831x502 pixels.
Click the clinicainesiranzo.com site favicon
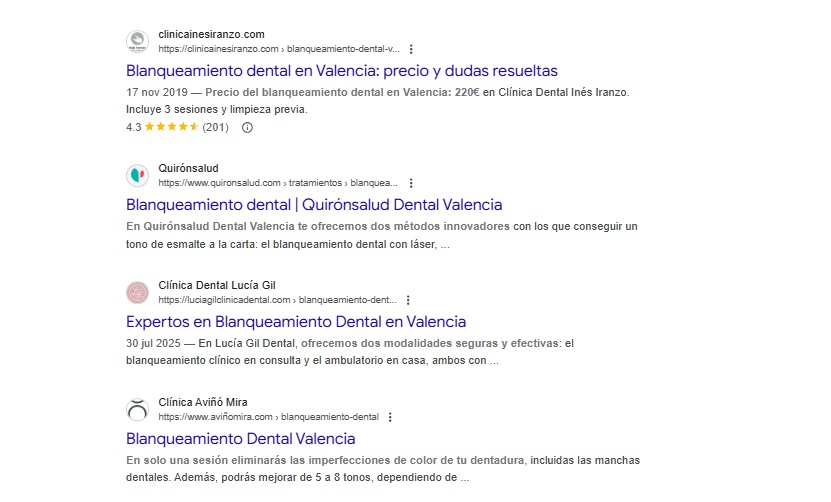click(137, 41)
